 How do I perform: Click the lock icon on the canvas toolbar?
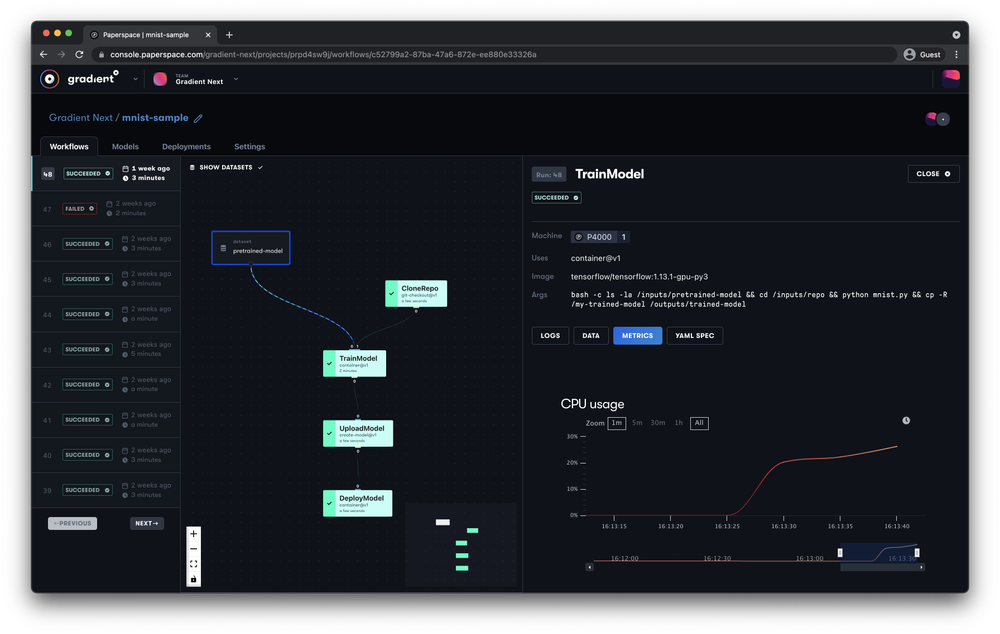(193, 578)
